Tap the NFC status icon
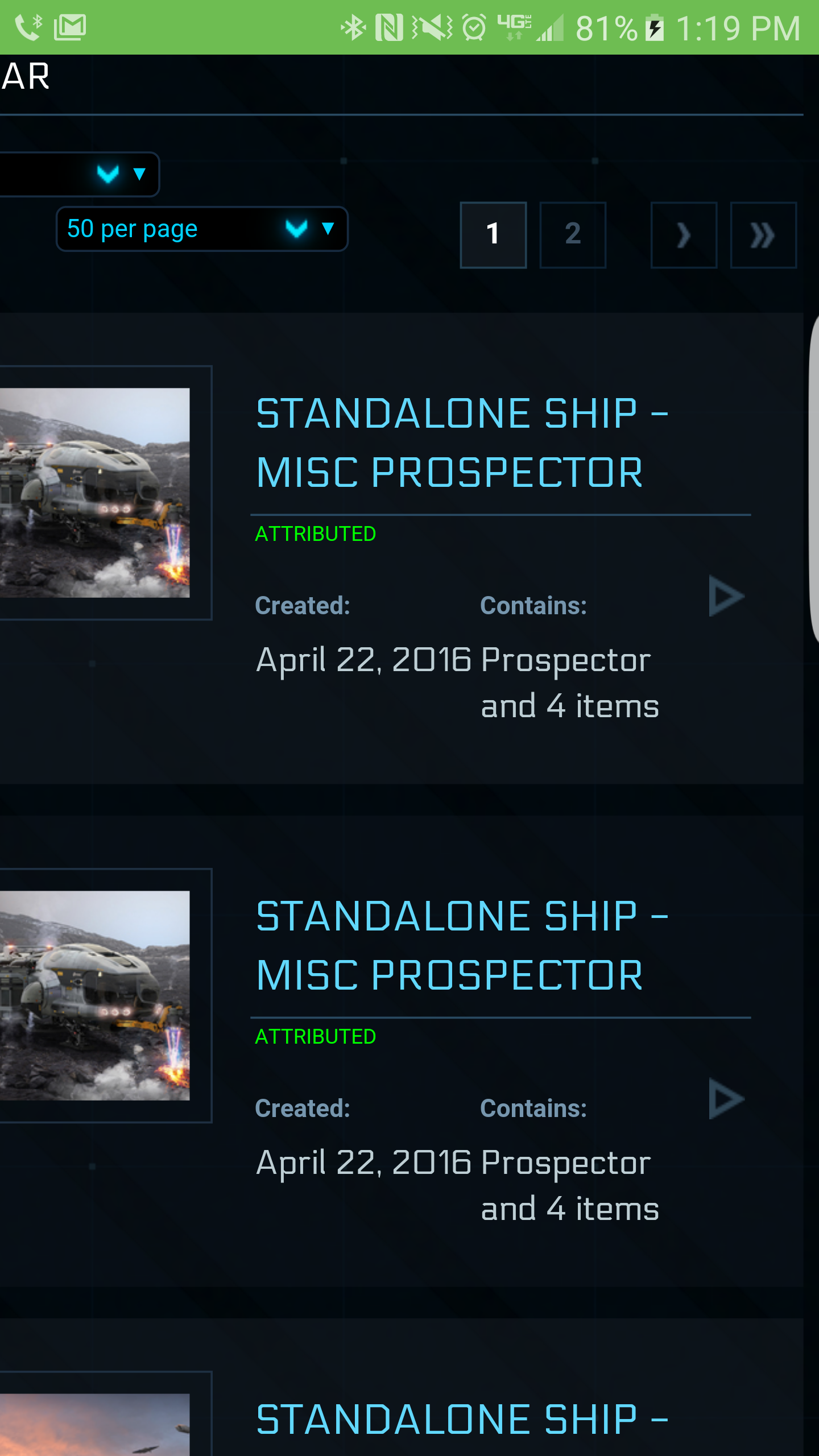 pyautogui.click(x=390, y=27)
